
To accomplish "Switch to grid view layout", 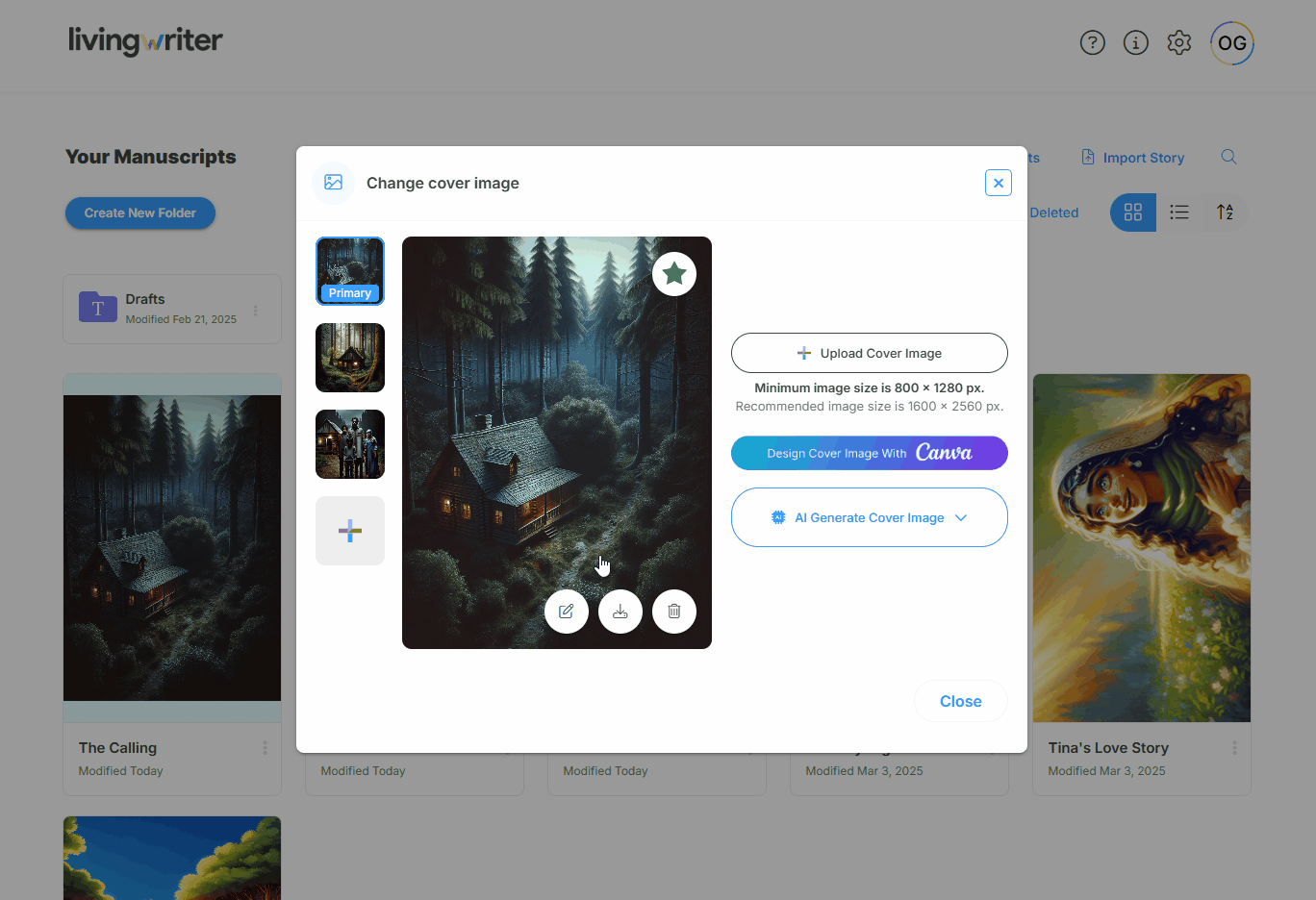I will point(1133,212).
